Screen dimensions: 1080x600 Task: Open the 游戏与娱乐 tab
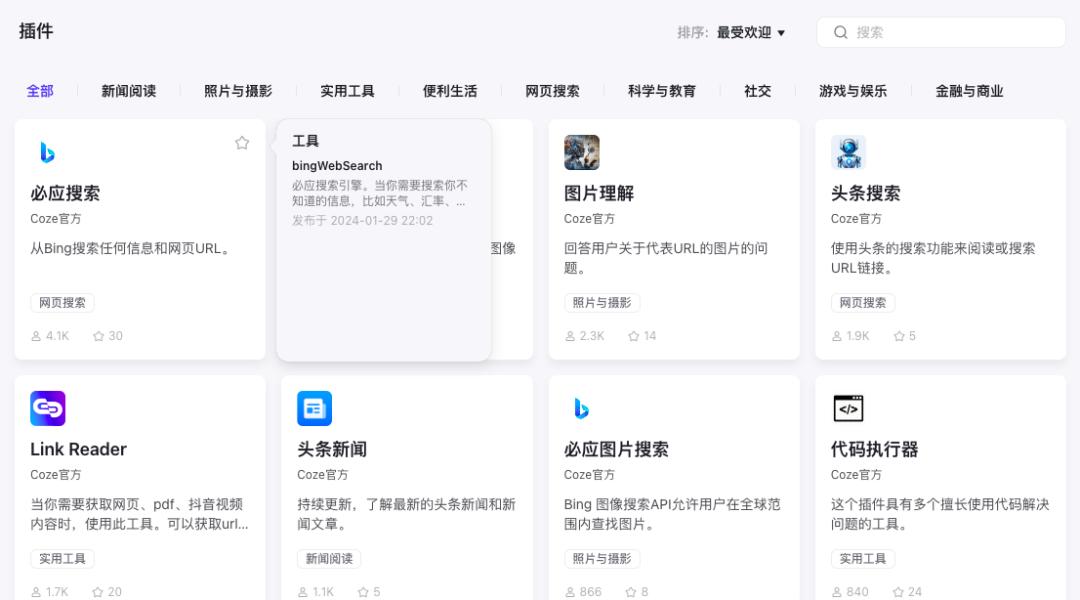pos(853,91)
